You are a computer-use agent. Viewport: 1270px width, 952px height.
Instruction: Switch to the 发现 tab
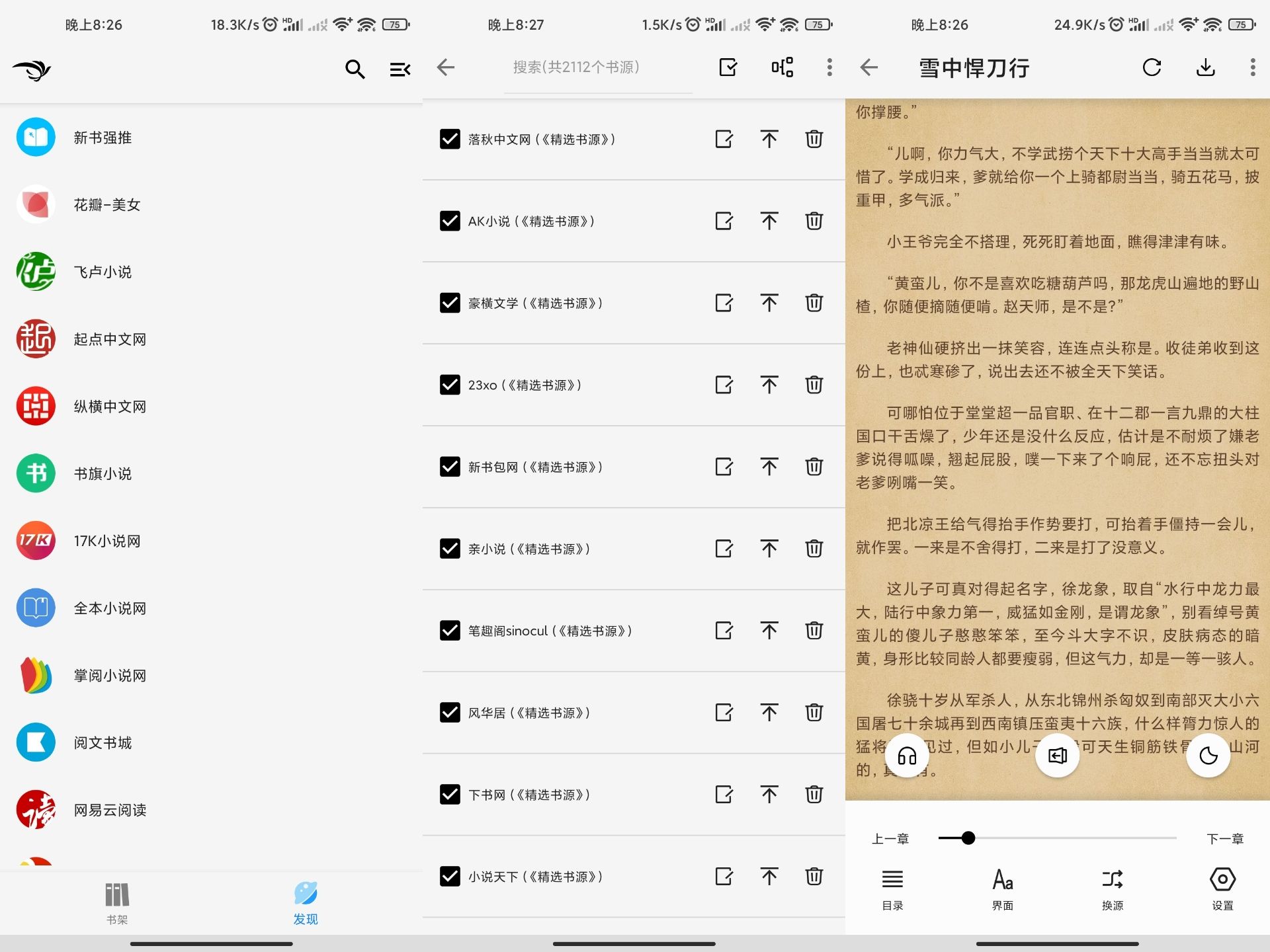coord(306,903)
